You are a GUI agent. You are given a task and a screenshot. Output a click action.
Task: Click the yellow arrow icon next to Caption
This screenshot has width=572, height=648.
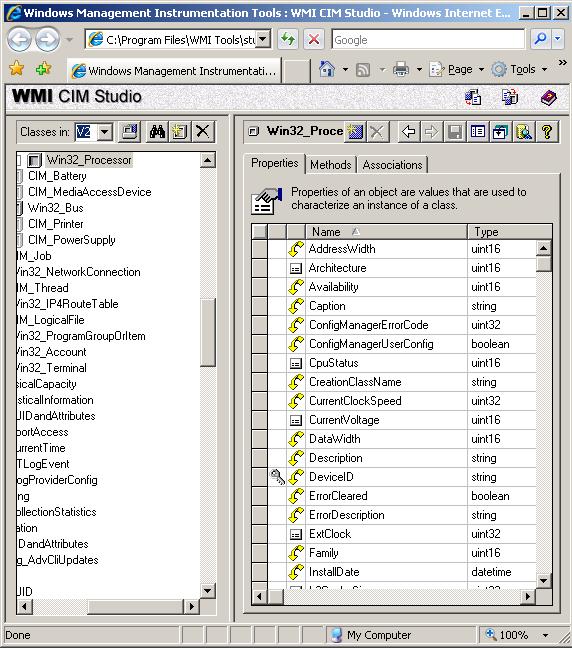click(296, 306)
